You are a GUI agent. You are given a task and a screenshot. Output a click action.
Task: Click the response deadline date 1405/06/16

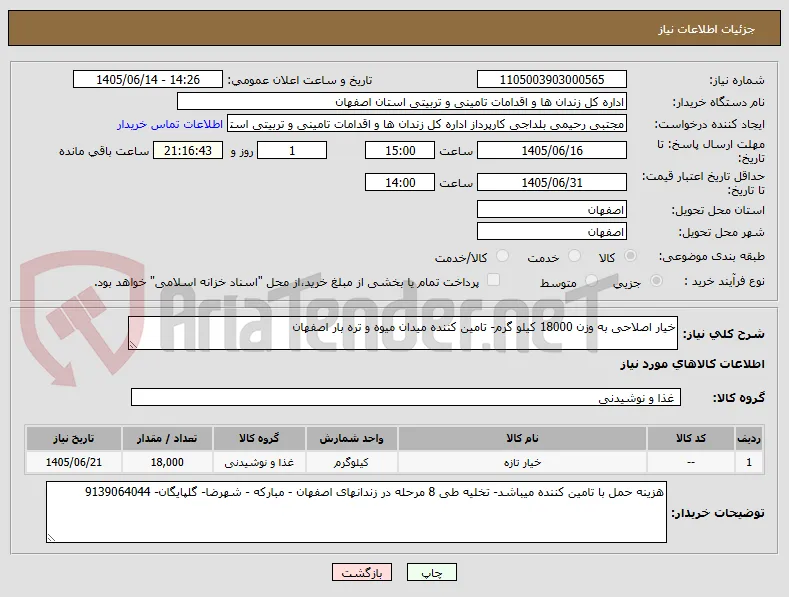[551, 151]
